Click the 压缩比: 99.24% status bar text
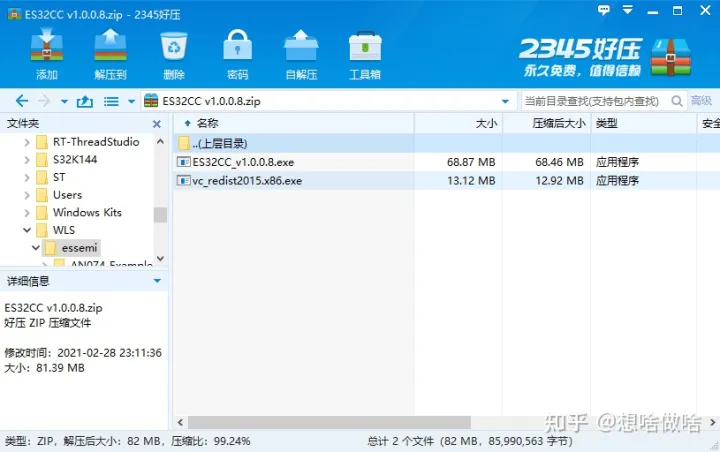 [x=211, y=441]
